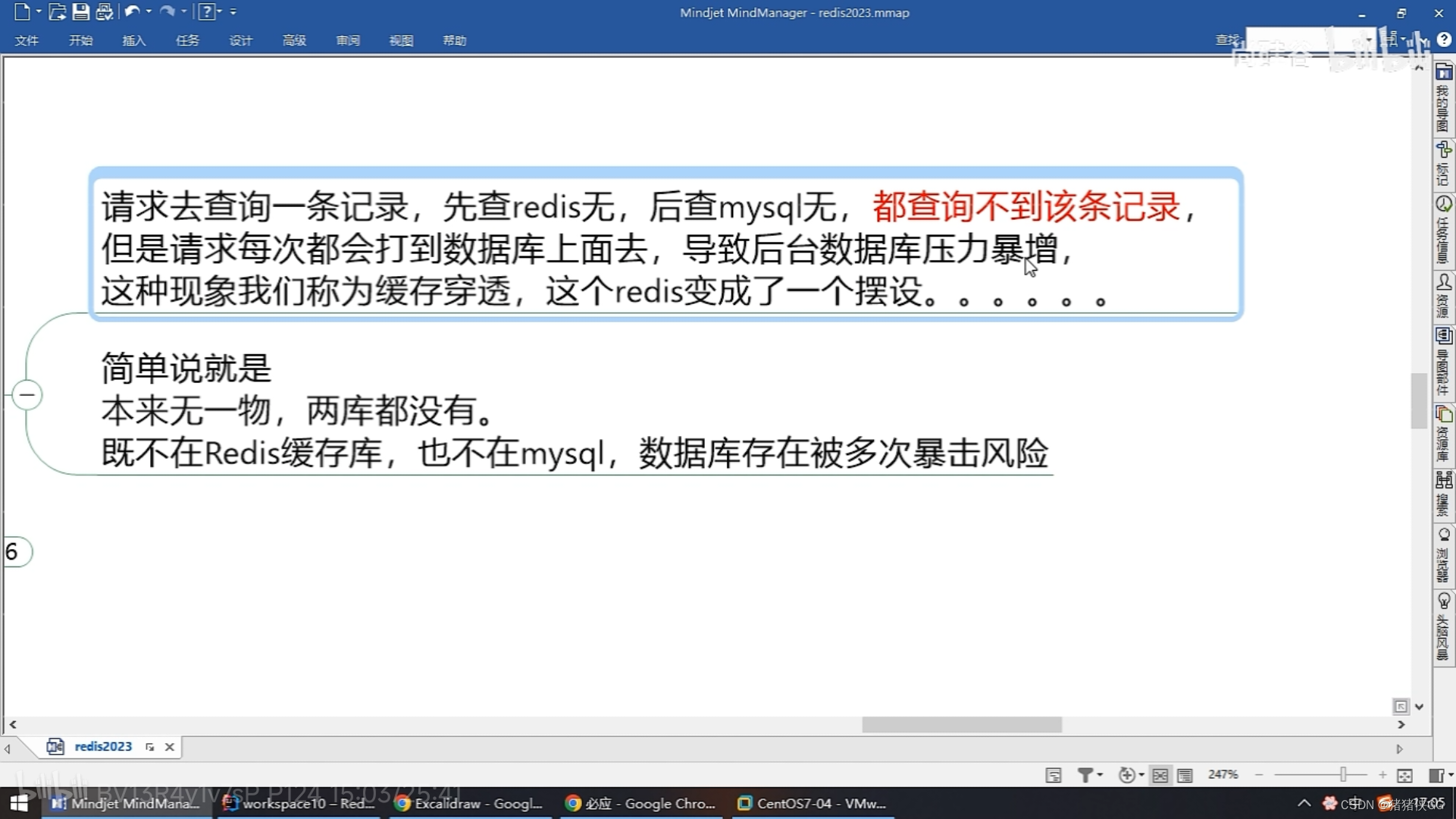
Task: Switch to the 设计 ribbon tab
Action: click(241, 40)
